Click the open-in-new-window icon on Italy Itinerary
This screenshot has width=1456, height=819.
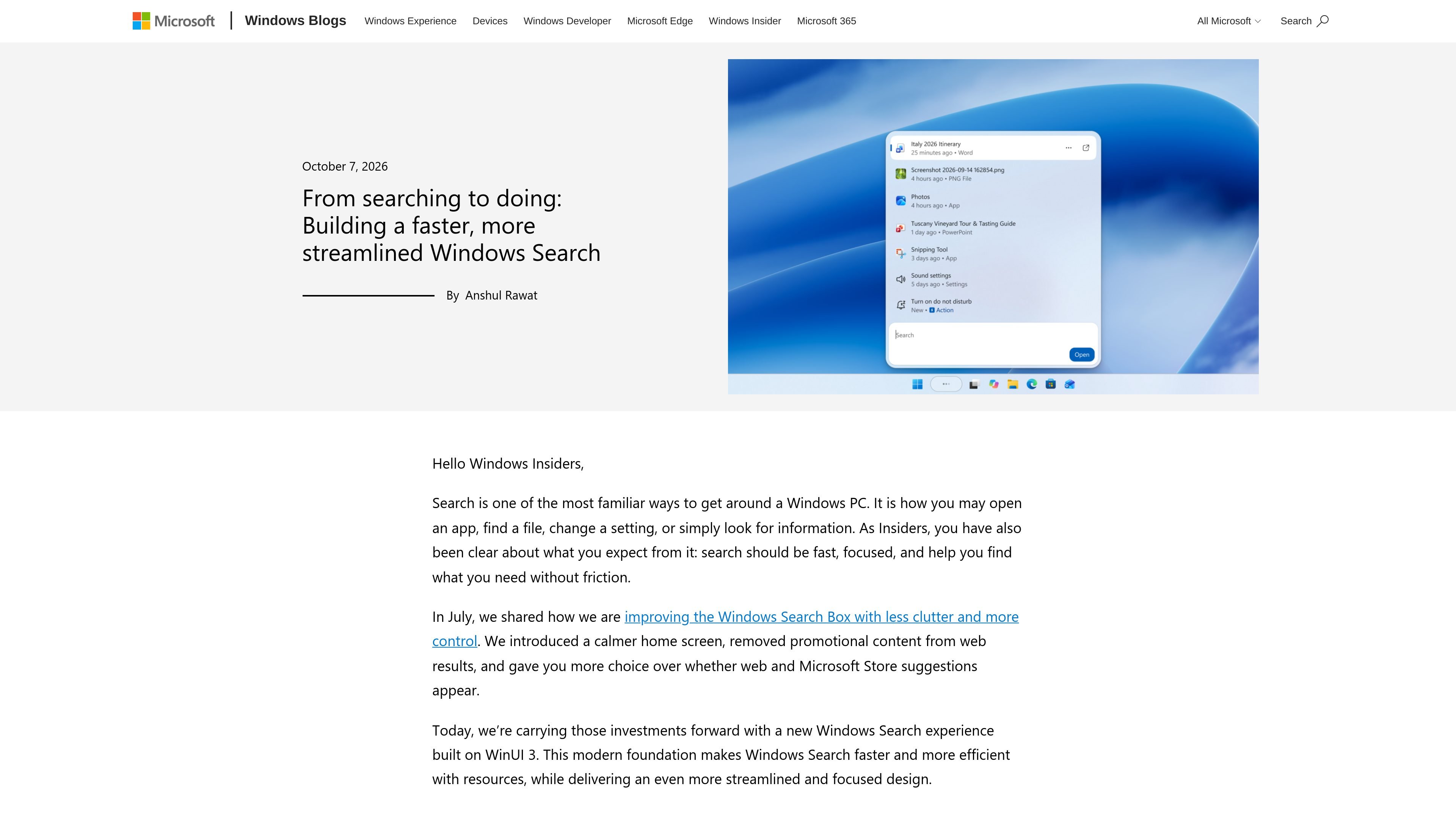(x=1086, y=148)
